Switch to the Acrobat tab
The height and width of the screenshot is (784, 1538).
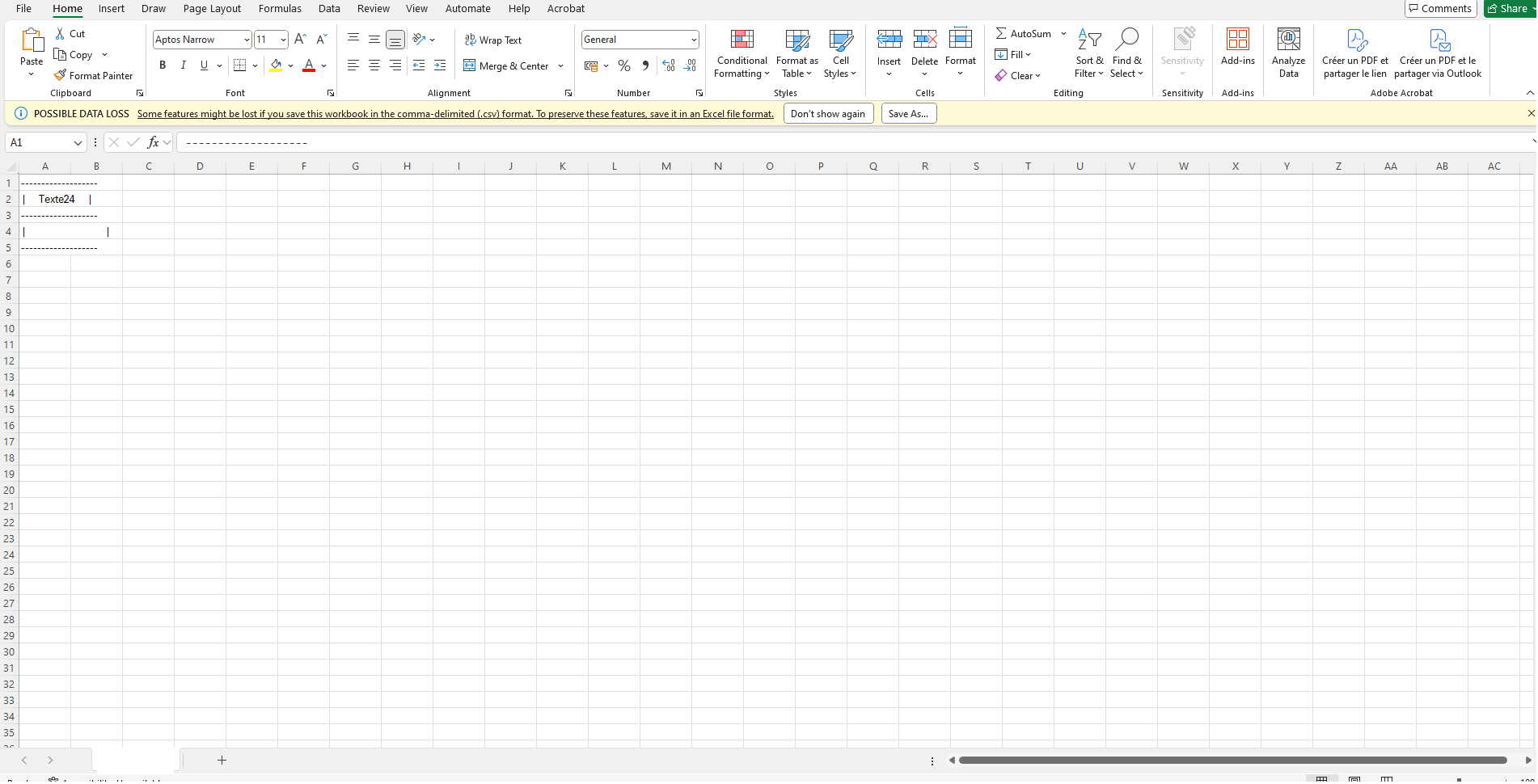(566, 9)
